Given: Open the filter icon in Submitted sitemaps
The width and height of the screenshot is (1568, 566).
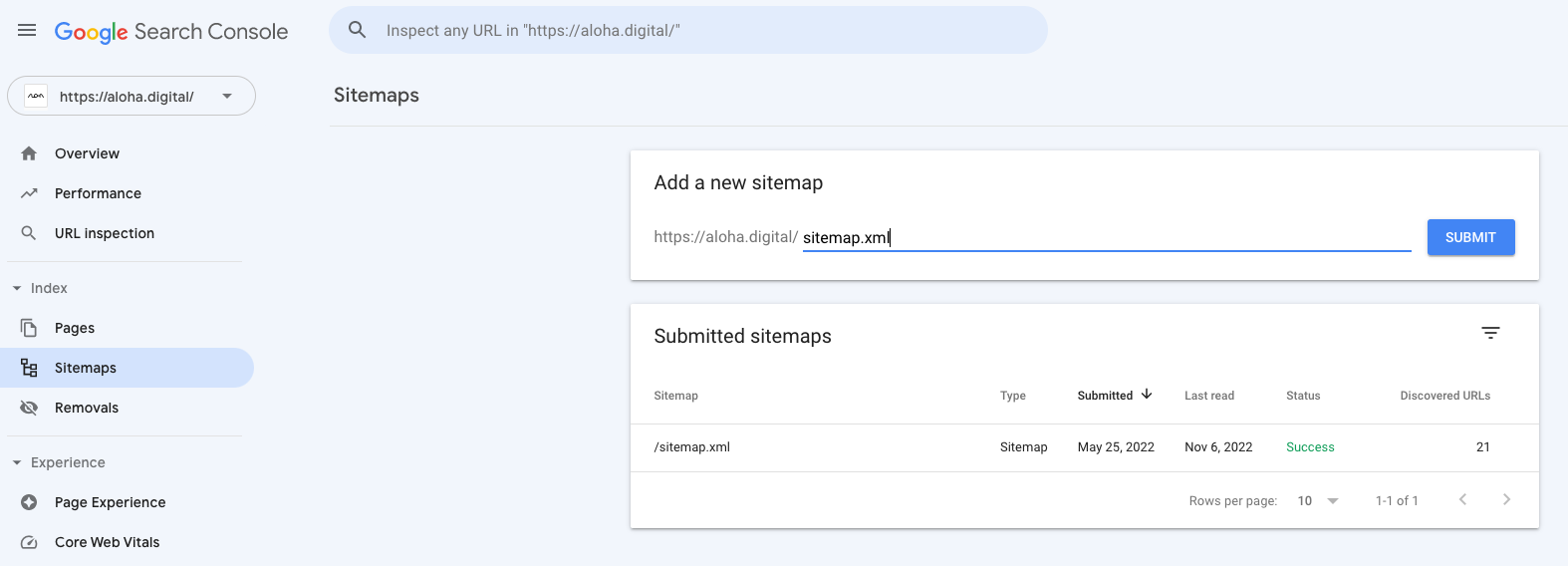Looking at the screenshot, I should coord(1490,333).
